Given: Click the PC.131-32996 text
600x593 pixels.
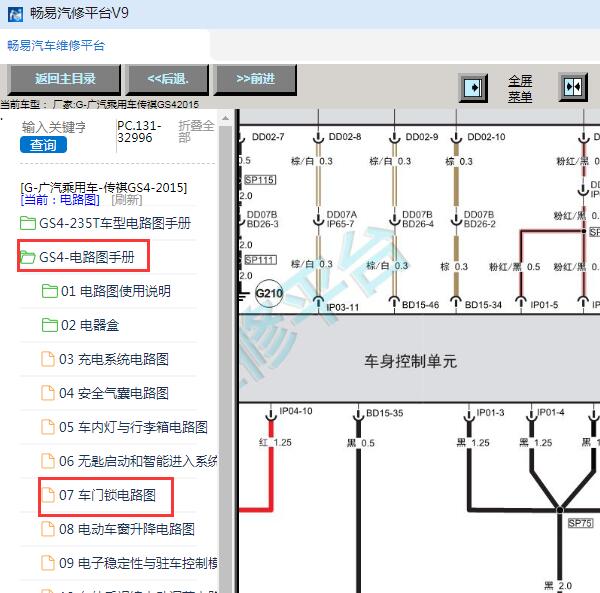Looking at the screenshot, I should pos(139,132).
